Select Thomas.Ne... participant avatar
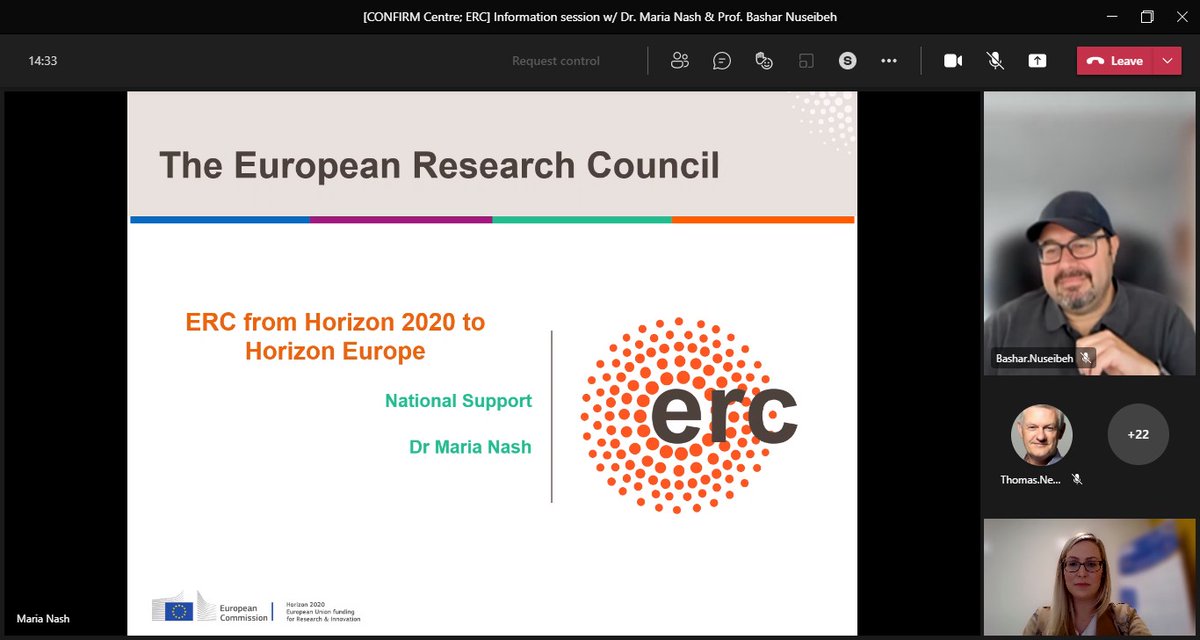This screenshot has height=640, width=1200. 1041,435
